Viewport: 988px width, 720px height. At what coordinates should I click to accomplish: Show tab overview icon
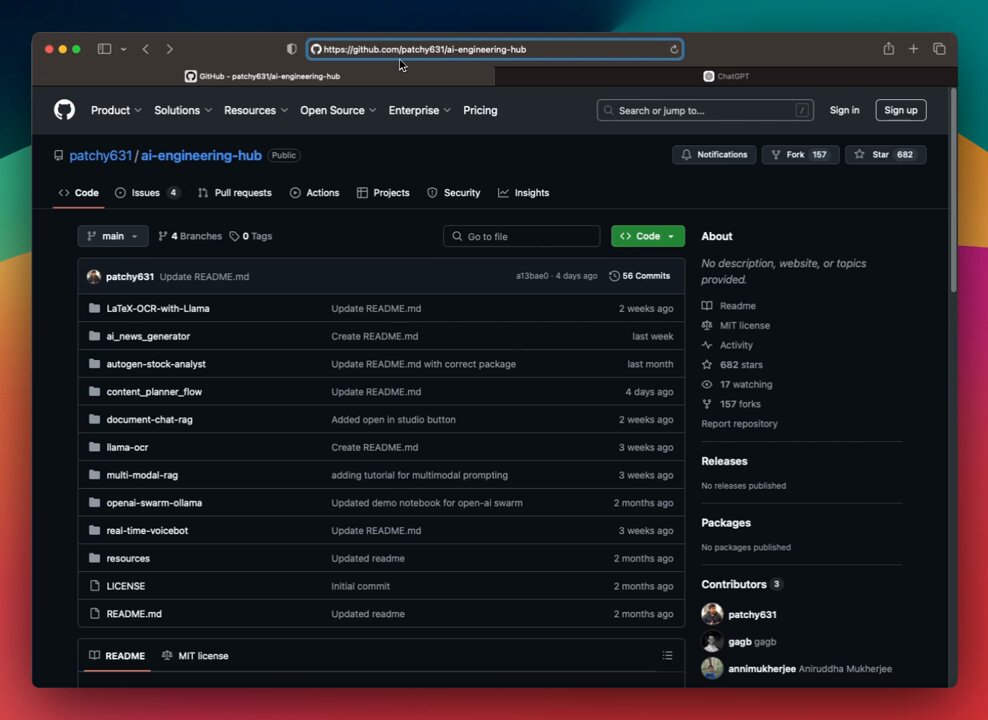coord(939,49)
